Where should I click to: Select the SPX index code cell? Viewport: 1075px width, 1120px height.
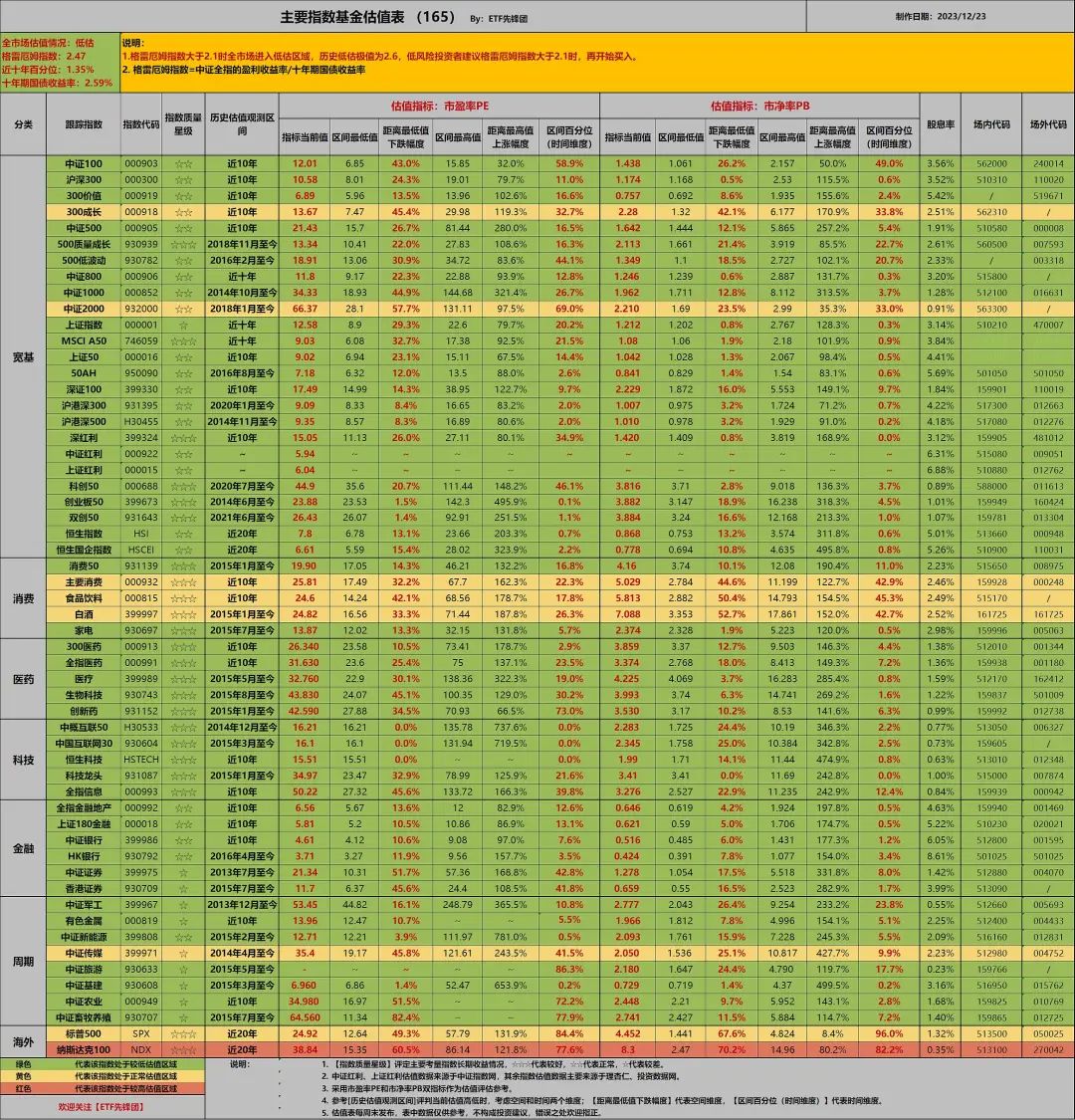tap(140, 1033)
